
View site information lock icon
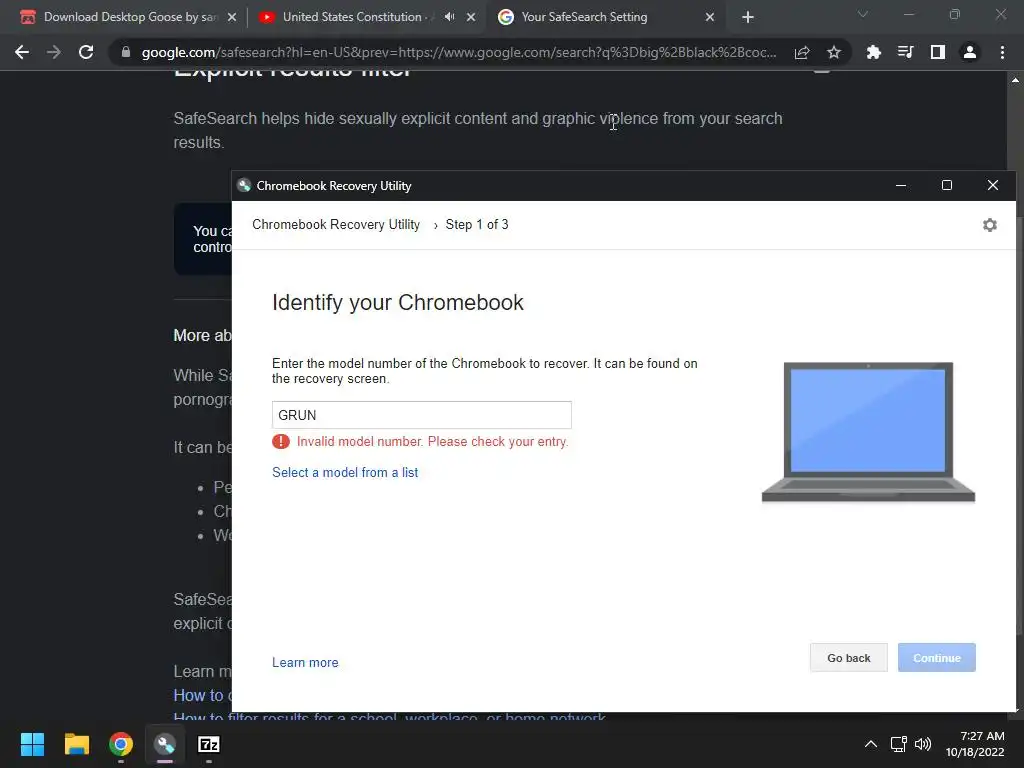coord(126,52)
